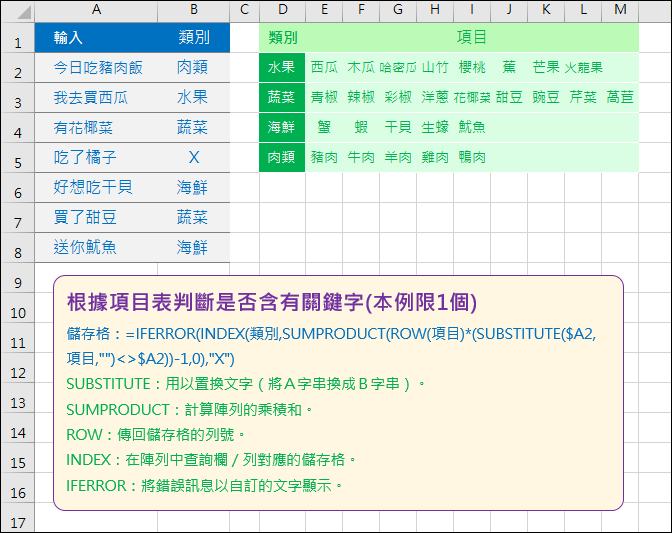Click the 櫻桃 item cell
This screenshot has width=672, height=533.
(471, 68)
